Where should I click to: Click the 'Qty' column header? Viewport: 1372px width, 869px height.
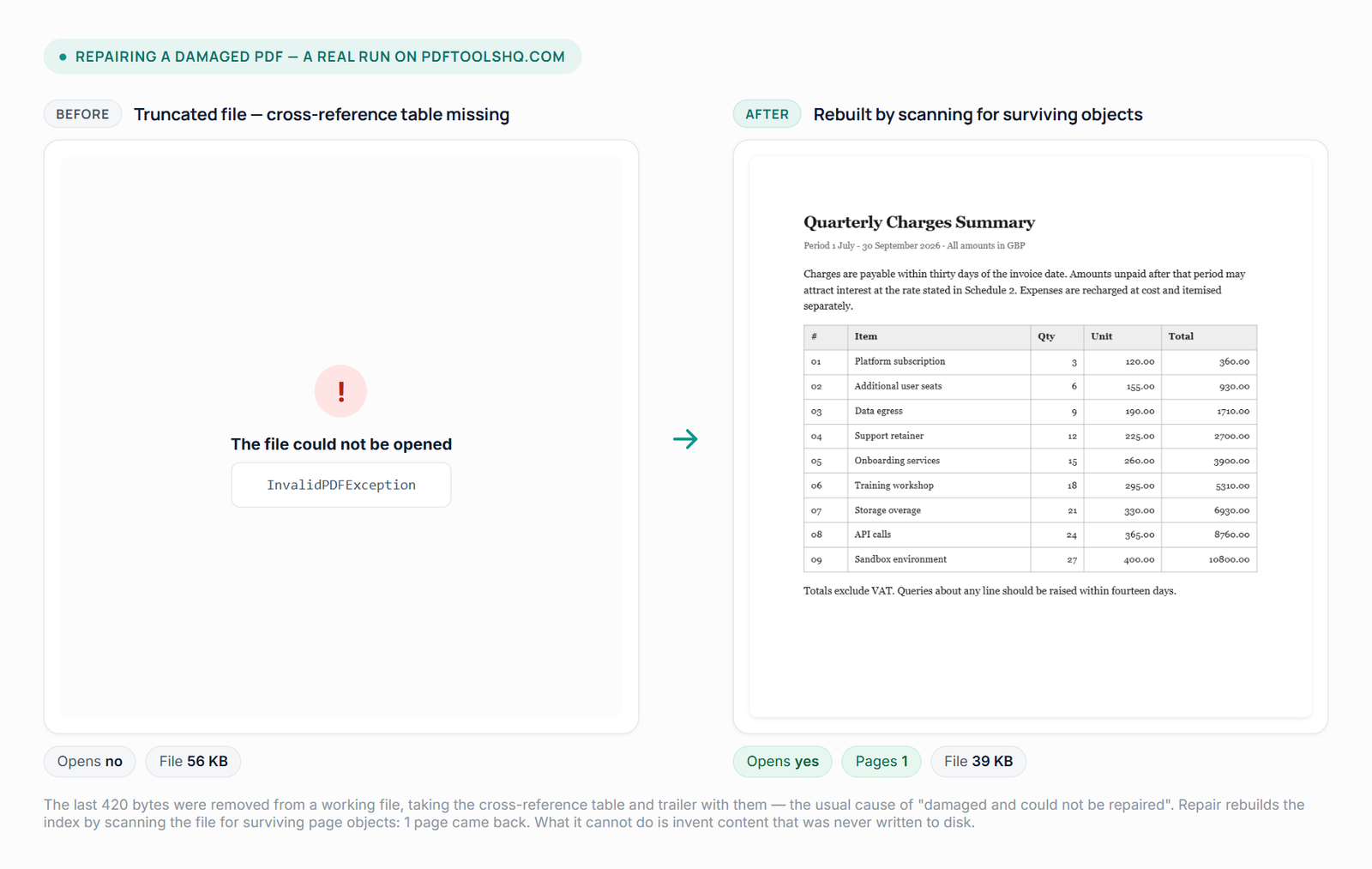(x=1057, y=336)
